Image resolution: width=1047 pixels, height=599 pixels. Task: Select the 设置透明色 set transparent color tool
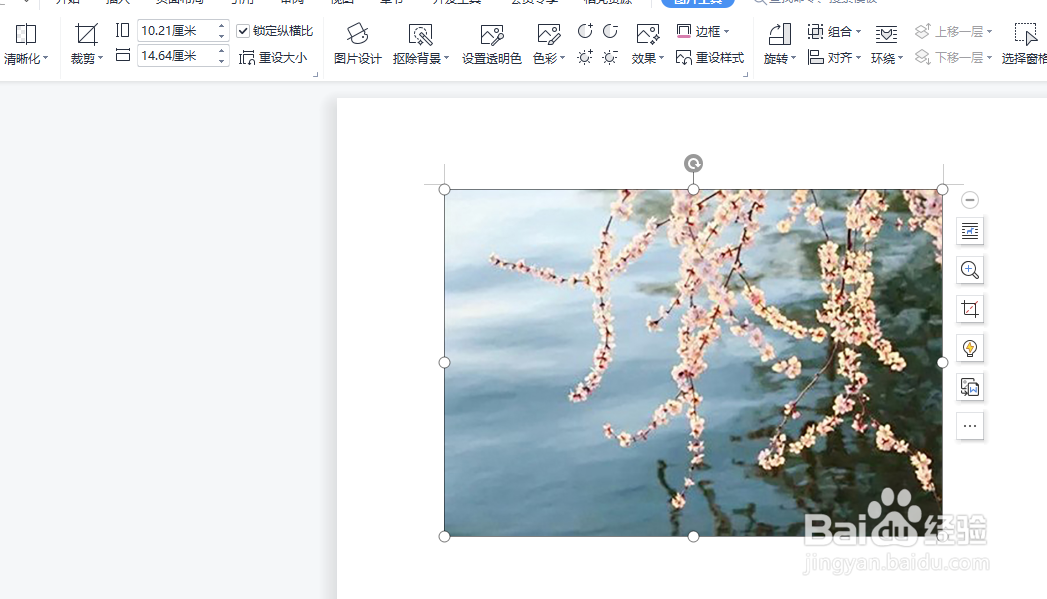[x=491, y=44]
